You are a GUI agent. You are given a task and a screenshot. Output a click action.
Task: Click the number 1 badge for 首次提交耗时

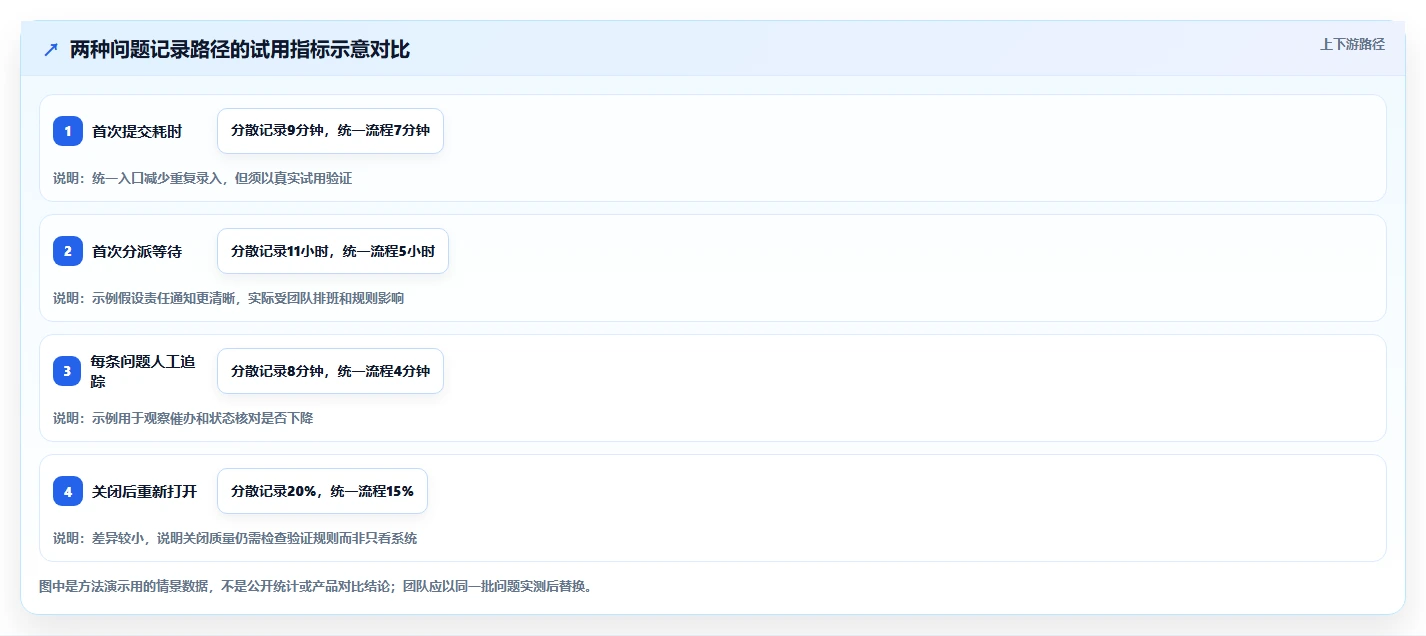coord(68,131)
